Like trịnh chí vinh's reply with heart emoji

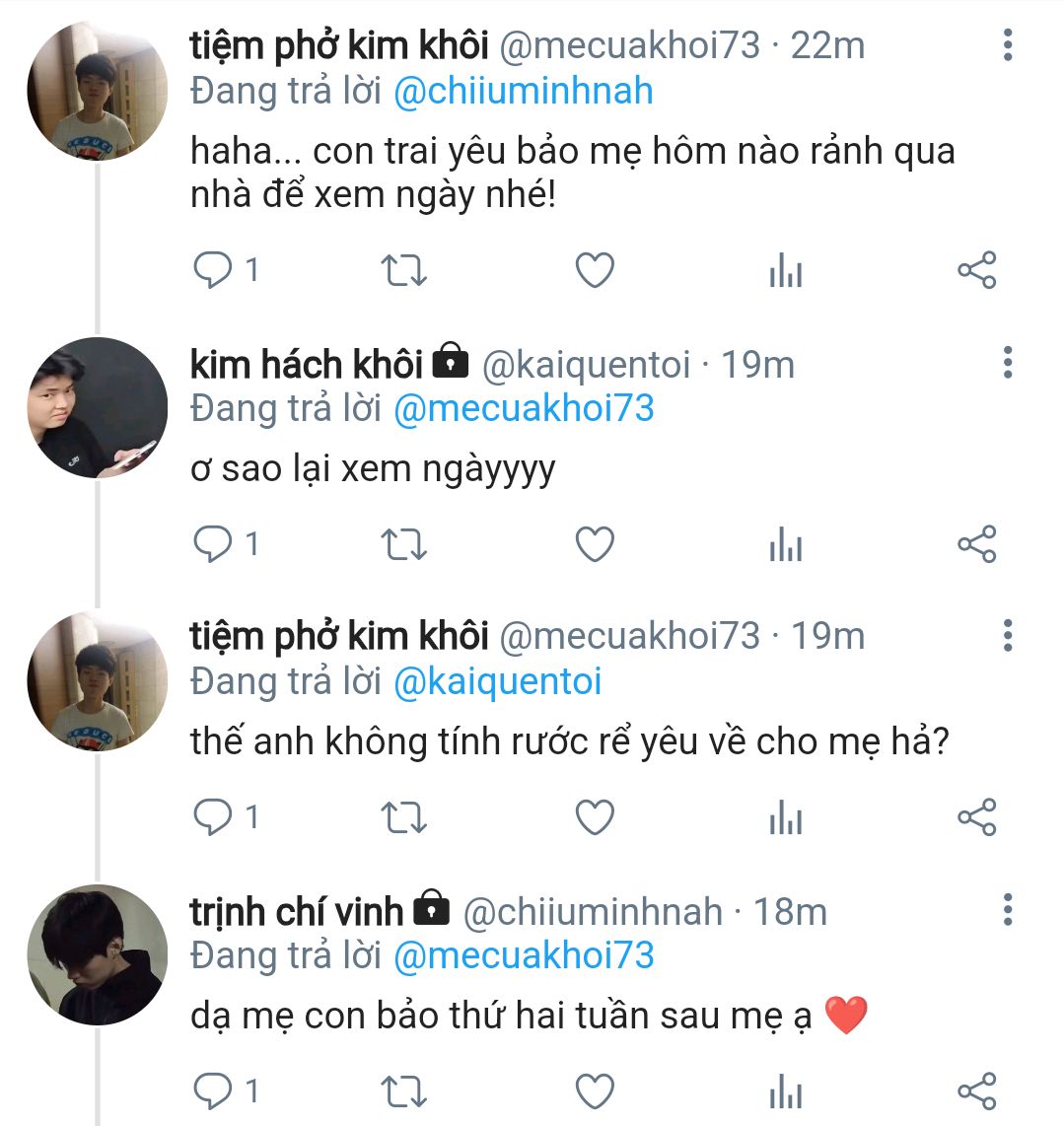[x=595, y=1091]
